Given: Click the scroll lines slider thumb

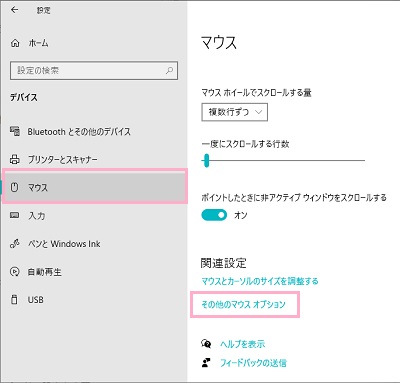Looking at the screenshot, I should pyautogui.click(x=206, y=160).
